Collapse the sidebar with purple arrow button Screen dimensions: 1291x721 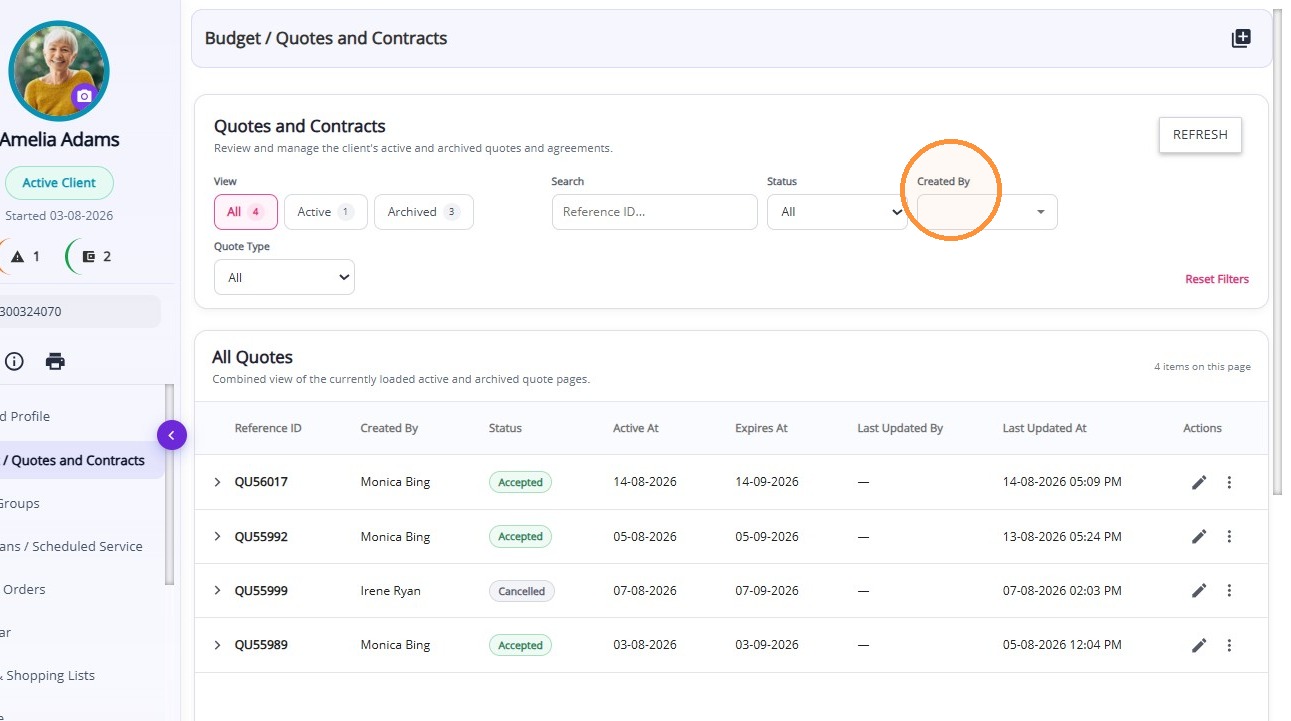tap(172, 435)
